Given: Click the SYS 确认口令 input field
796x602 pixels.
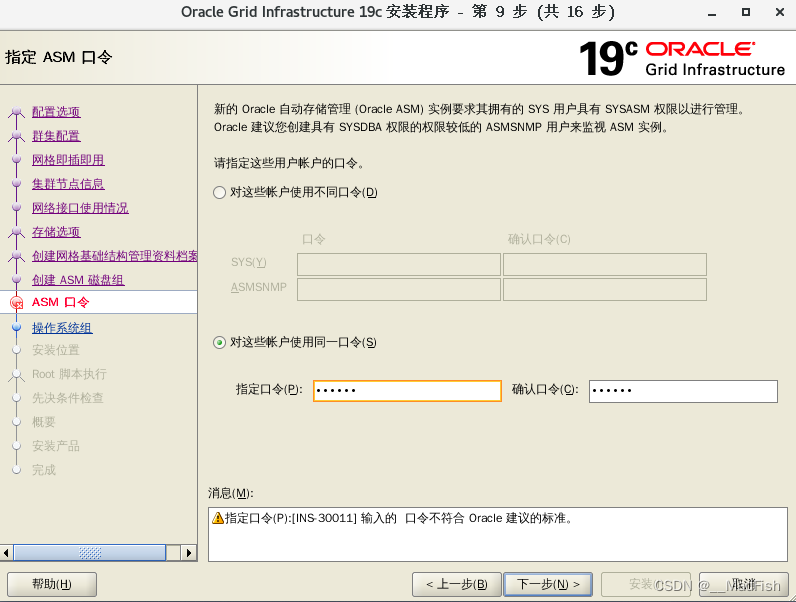Looking at the screenshot, I should [x=605, y=264].
